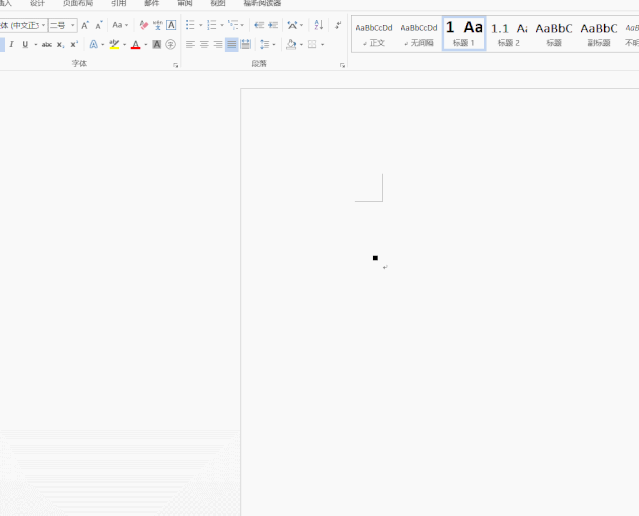Viewport: 639px width, 516px height.
Task: Click the paragraph mark line in the document
Action: point(385,267)
